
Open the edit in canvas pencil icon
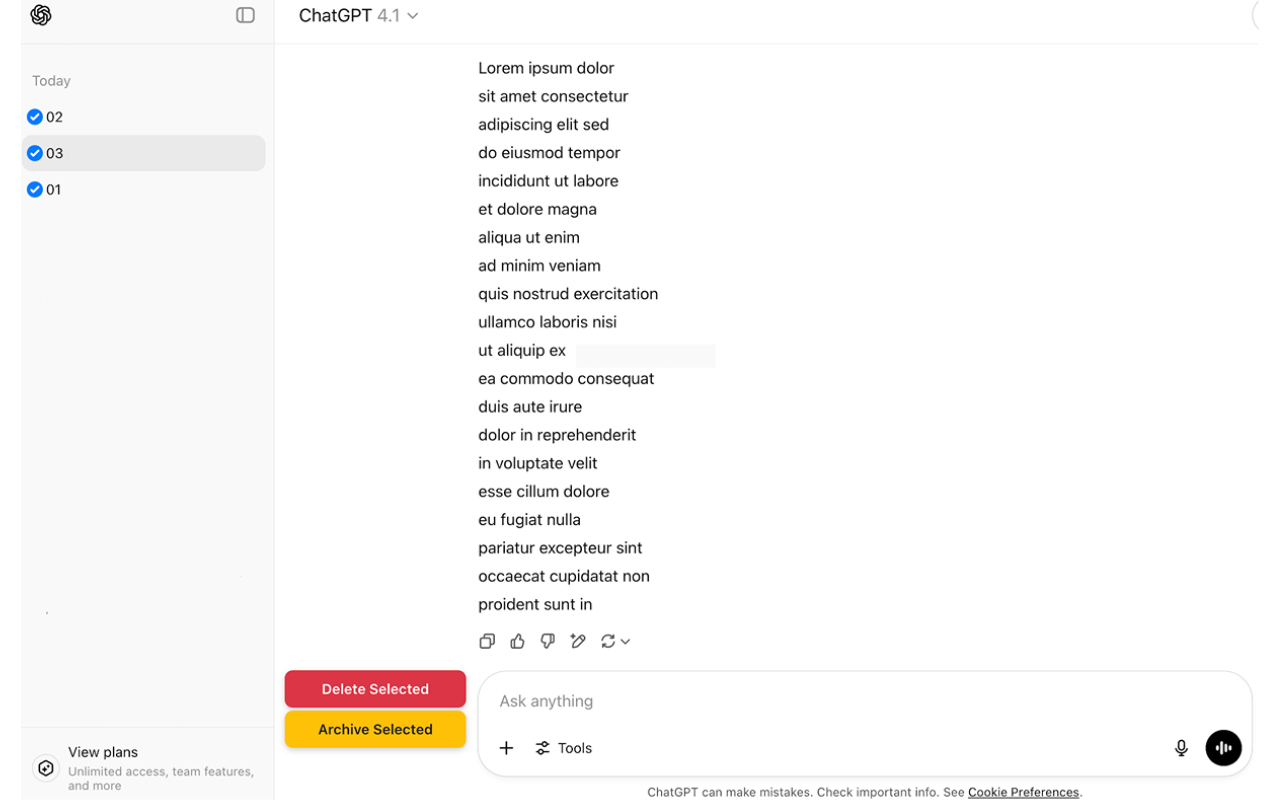[578, 641]
